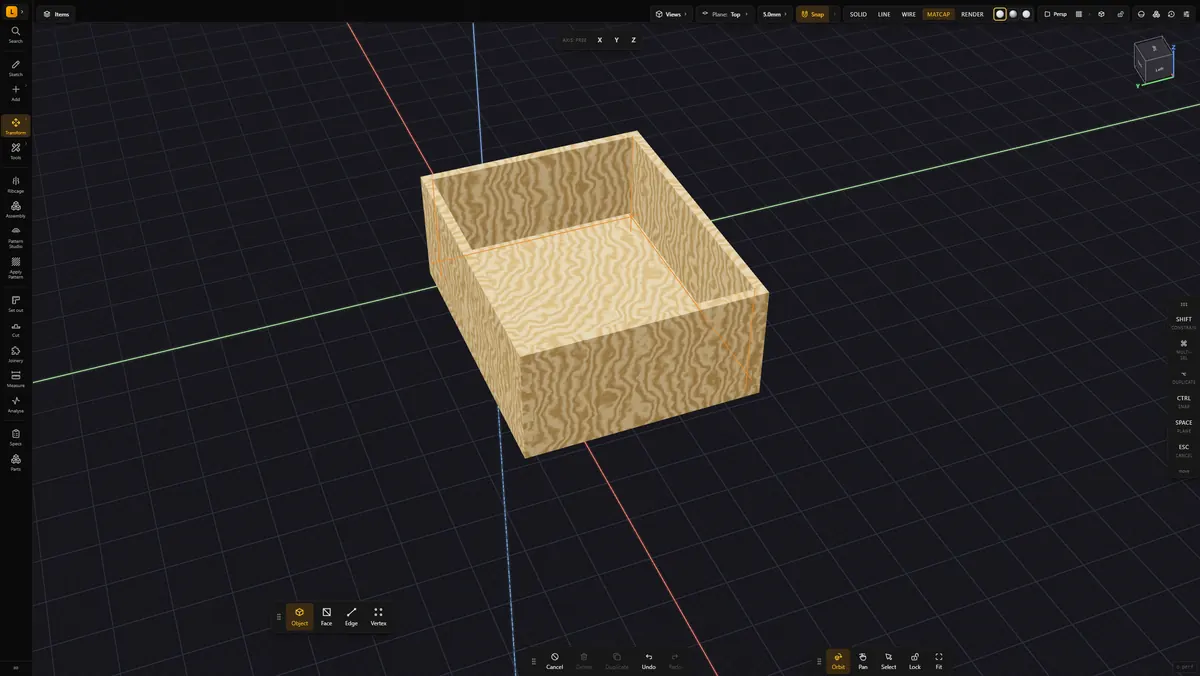1200x676 pixels.
Task: Activate Orbit navigation mode
Action: (838, 661)
